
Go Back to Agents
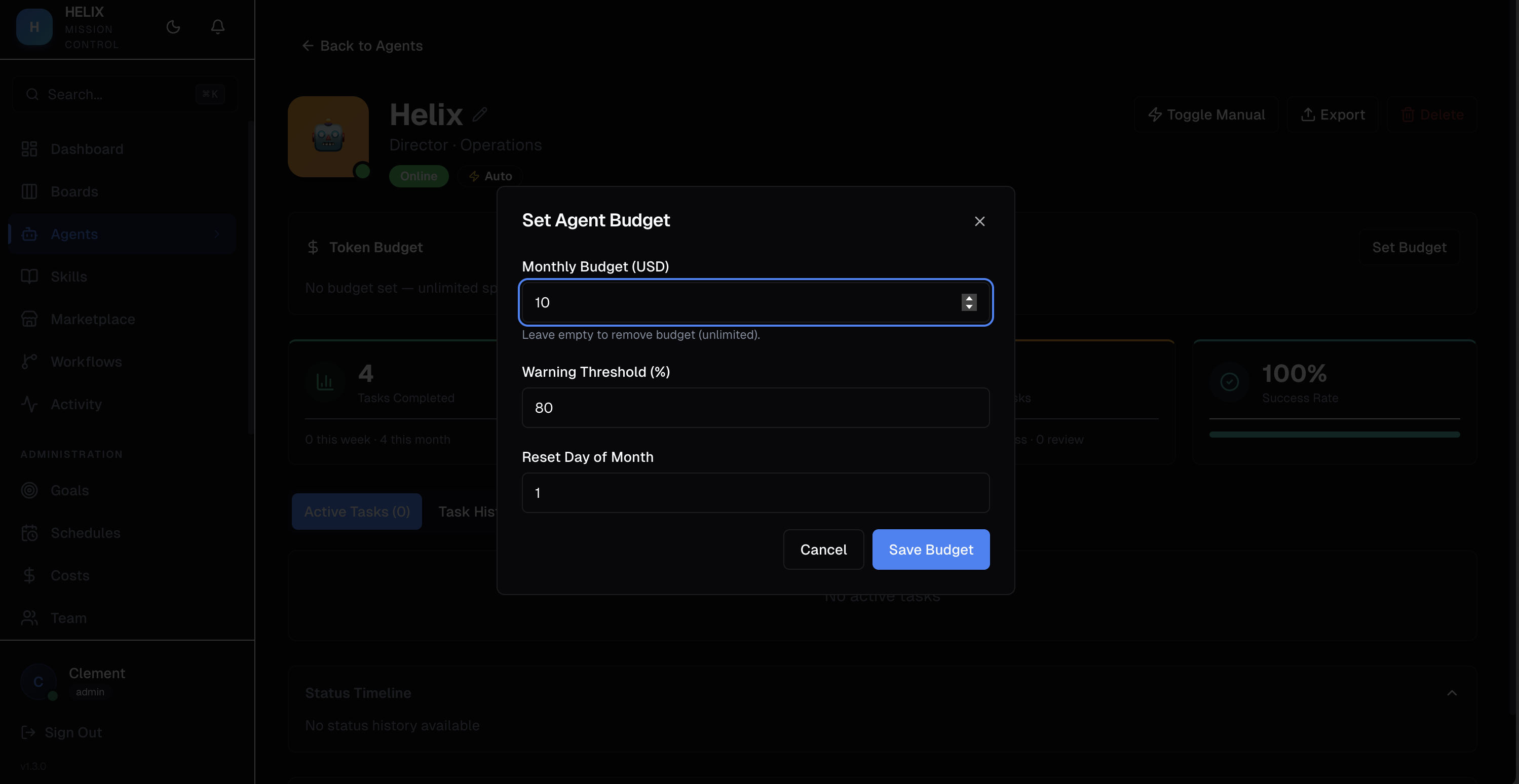pos(363,46)
